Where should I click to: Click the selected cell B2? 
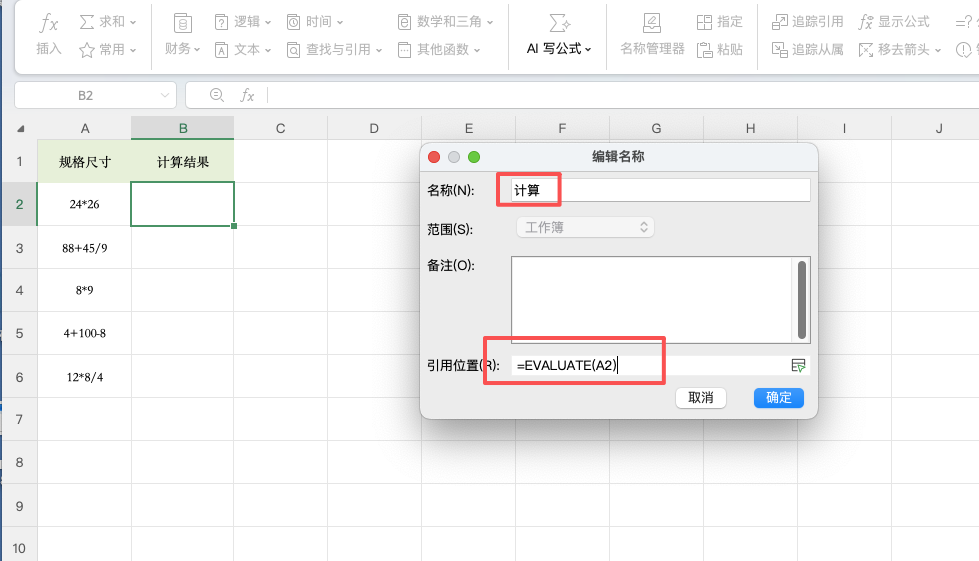(182, 204)
